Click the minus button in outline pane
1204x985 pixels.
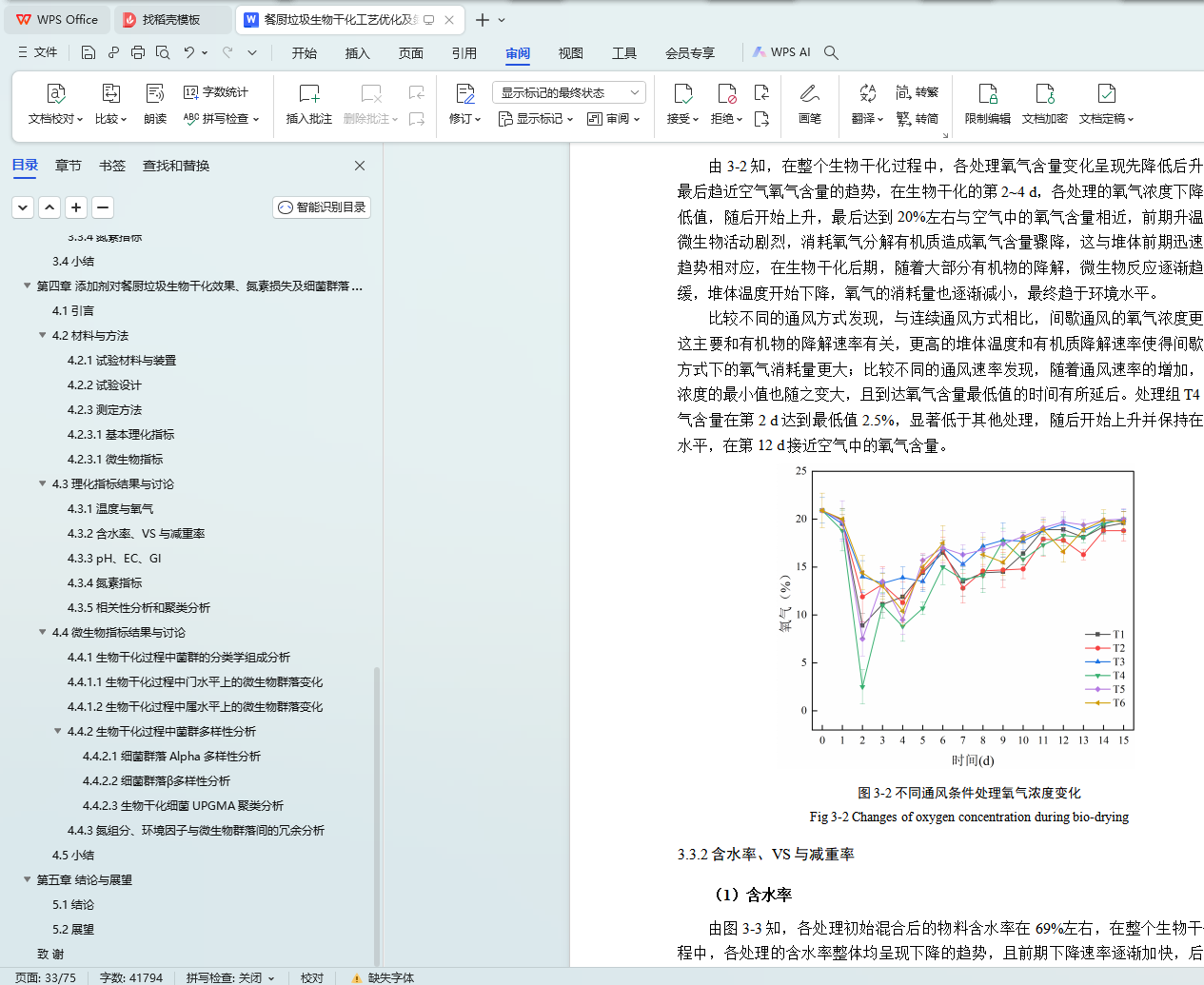tap(103, 207)
